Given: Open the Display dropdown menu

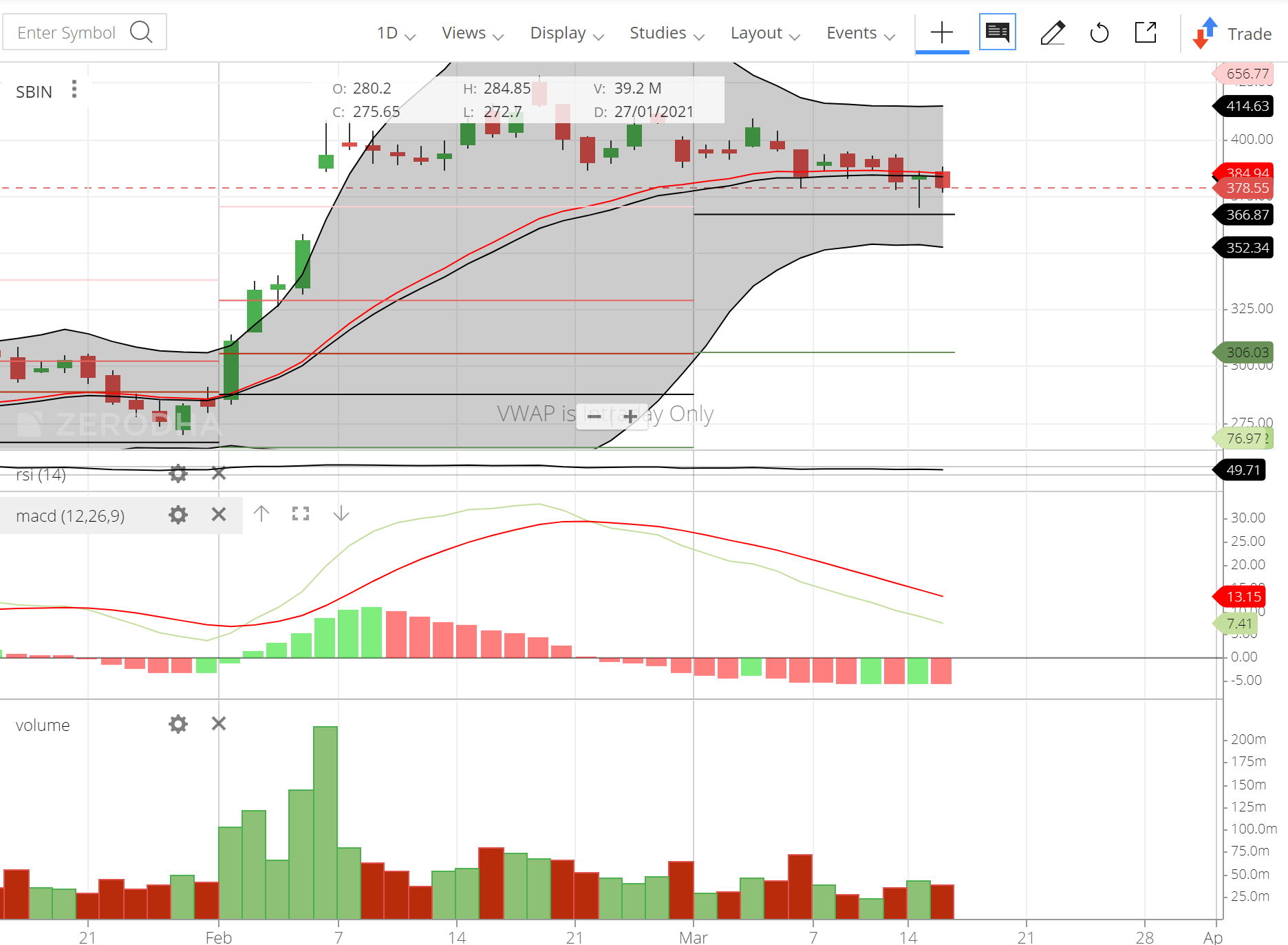Looking at the screenshot, I should click(566, 33).
